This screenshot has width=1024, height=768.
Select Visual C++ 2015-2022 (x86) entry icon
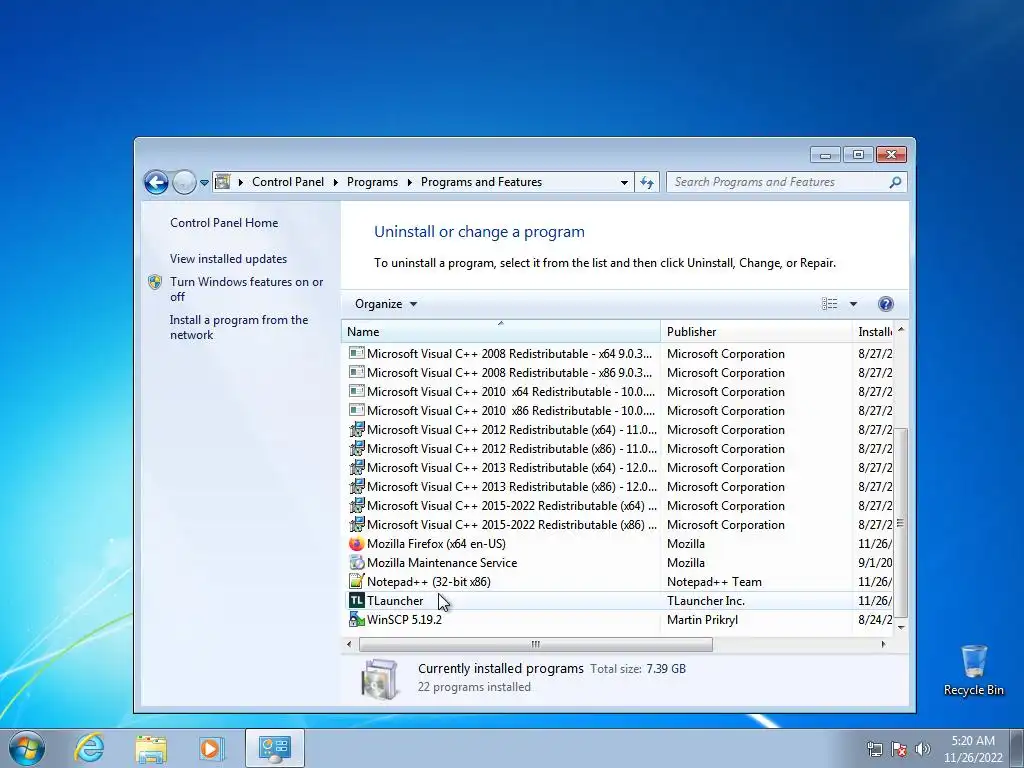tap(357, 524)
